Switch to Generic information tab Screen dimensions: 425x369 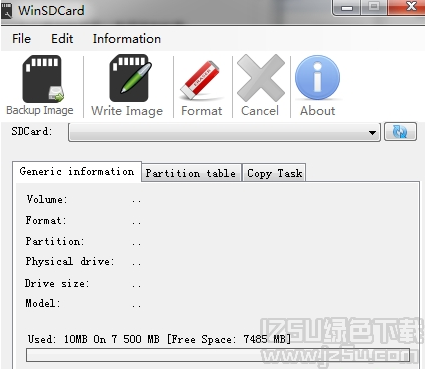77,172
